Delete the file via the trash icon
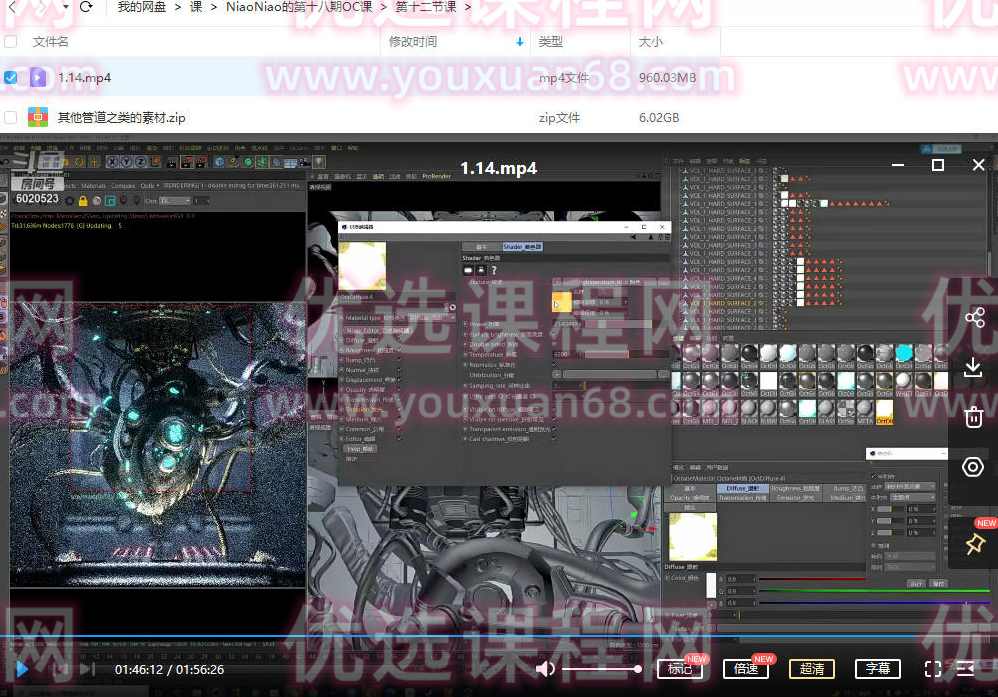The width and height of the screenshot is (998, 697). click(x=974, y=417)
